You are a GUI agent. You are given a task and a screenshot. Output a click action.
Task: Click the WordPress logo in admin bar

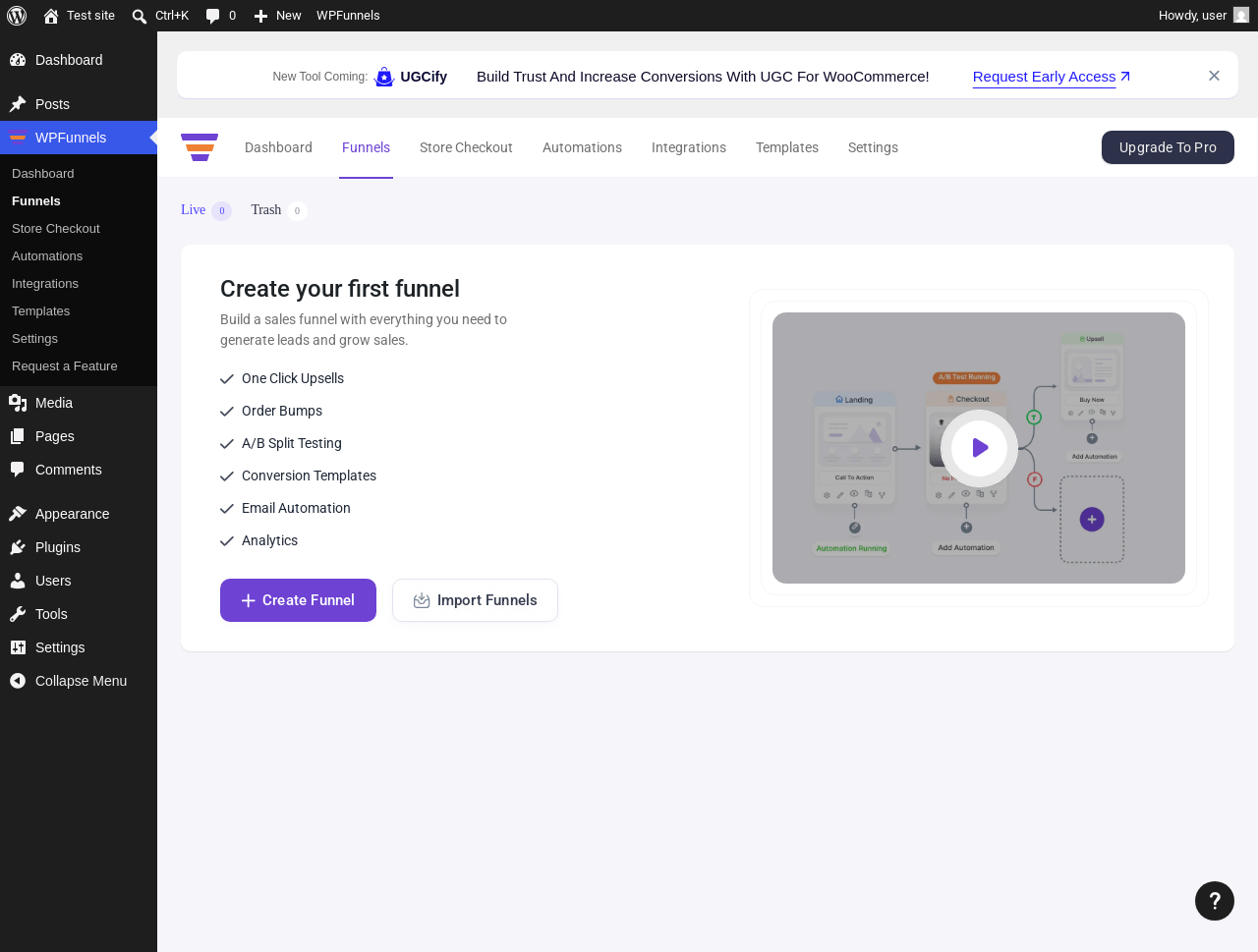(x=17, y=16)
